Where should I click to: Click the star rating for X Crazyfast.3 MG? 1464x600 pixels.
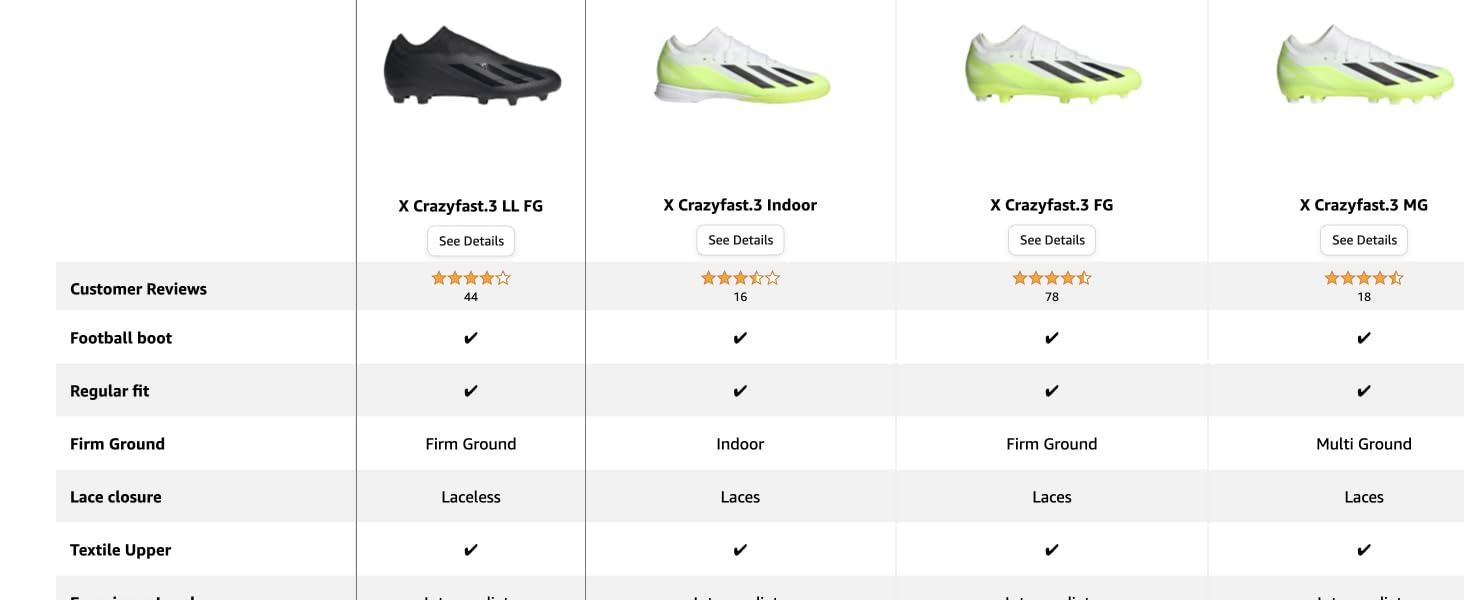point(1364,278)
